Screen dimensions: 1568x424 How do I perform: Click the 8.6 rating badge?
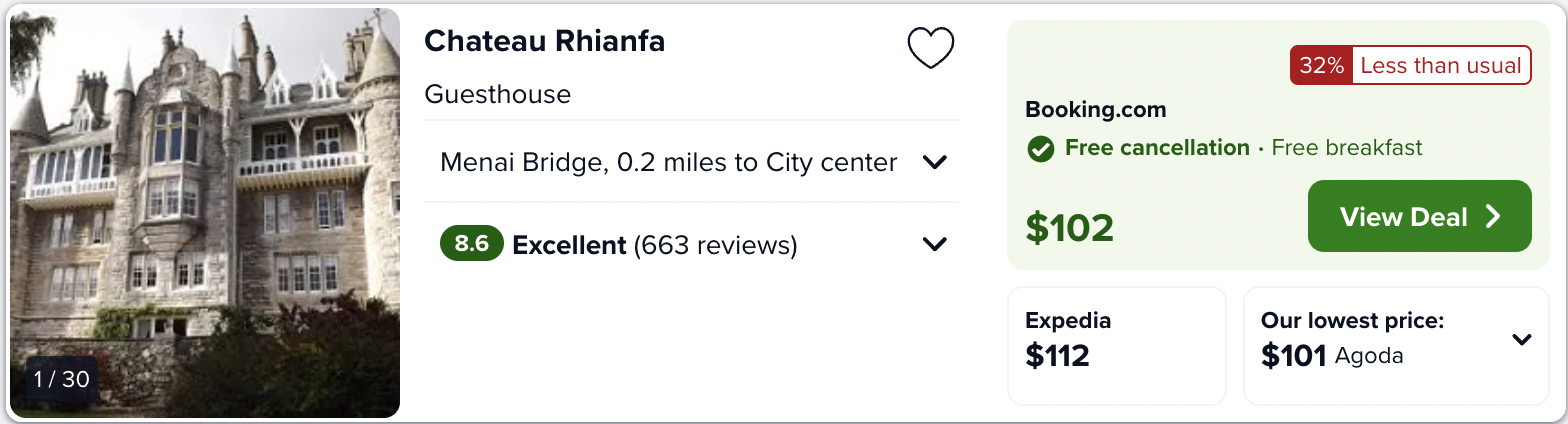[472, 244]
